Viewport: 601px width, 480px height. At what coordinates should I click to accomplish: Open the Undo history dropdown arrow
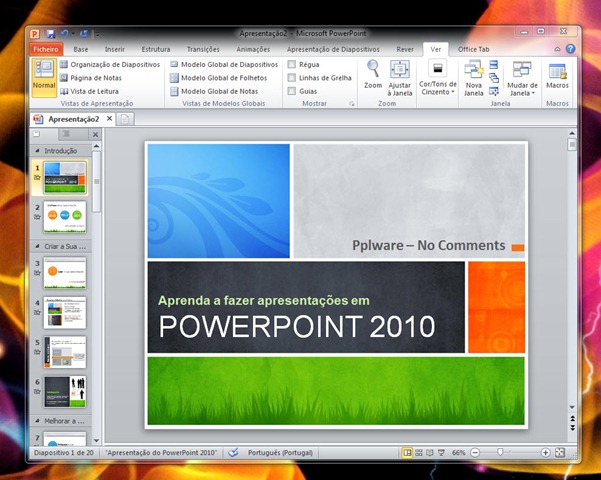pos(73,34)
